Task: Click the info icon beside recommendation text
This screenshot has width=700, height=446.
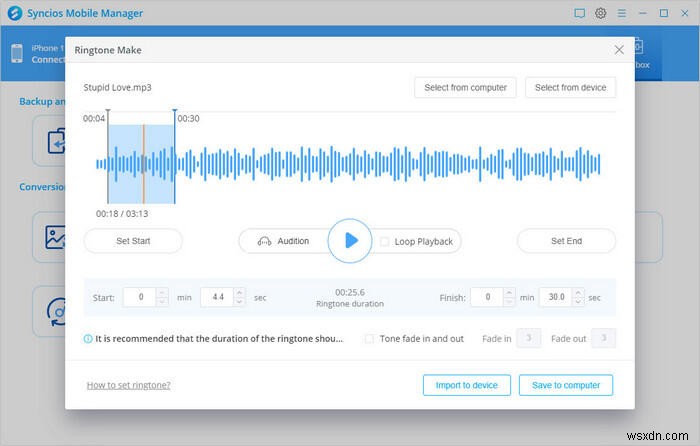Action: tap(88, 339)
